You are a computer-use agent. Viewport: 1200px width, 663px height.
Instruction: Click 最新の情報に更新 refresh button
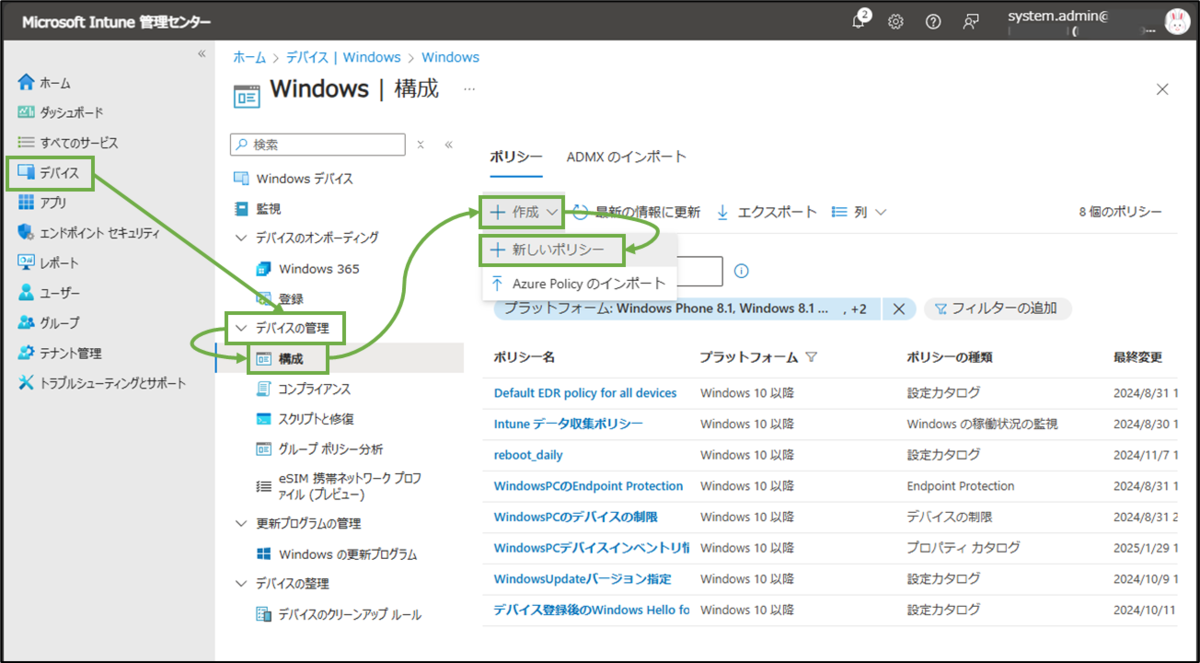[x=636, y=212]
